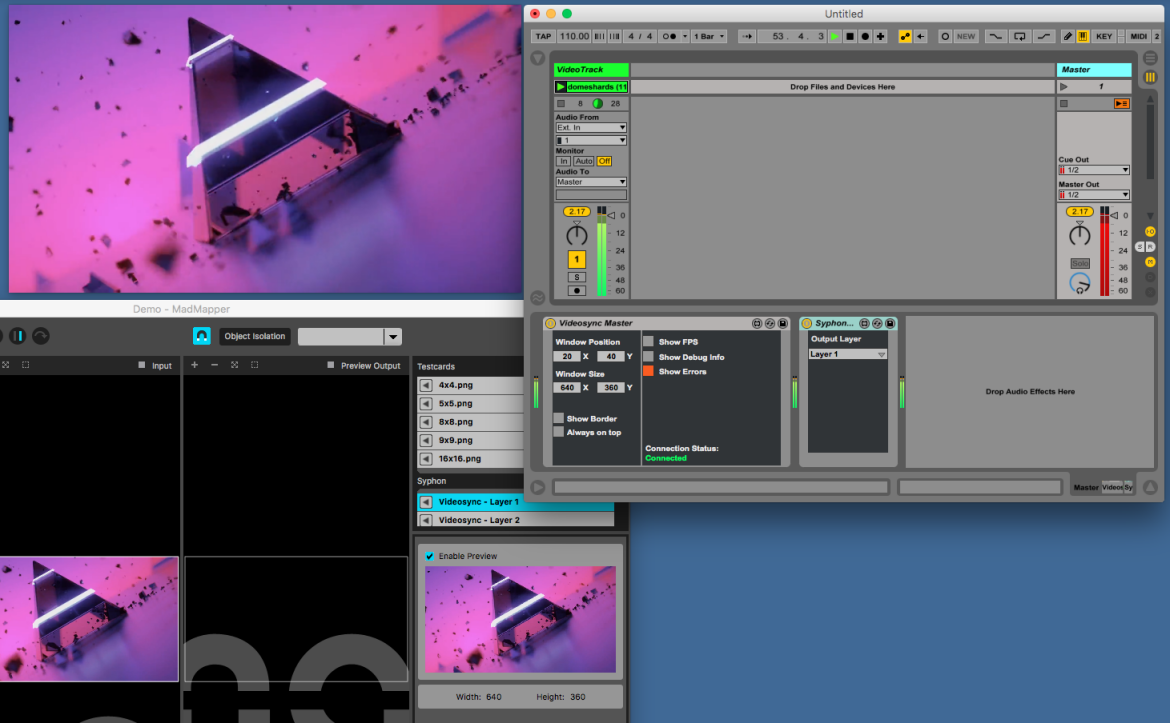Click the Follow arrow button in the transport

747,36
